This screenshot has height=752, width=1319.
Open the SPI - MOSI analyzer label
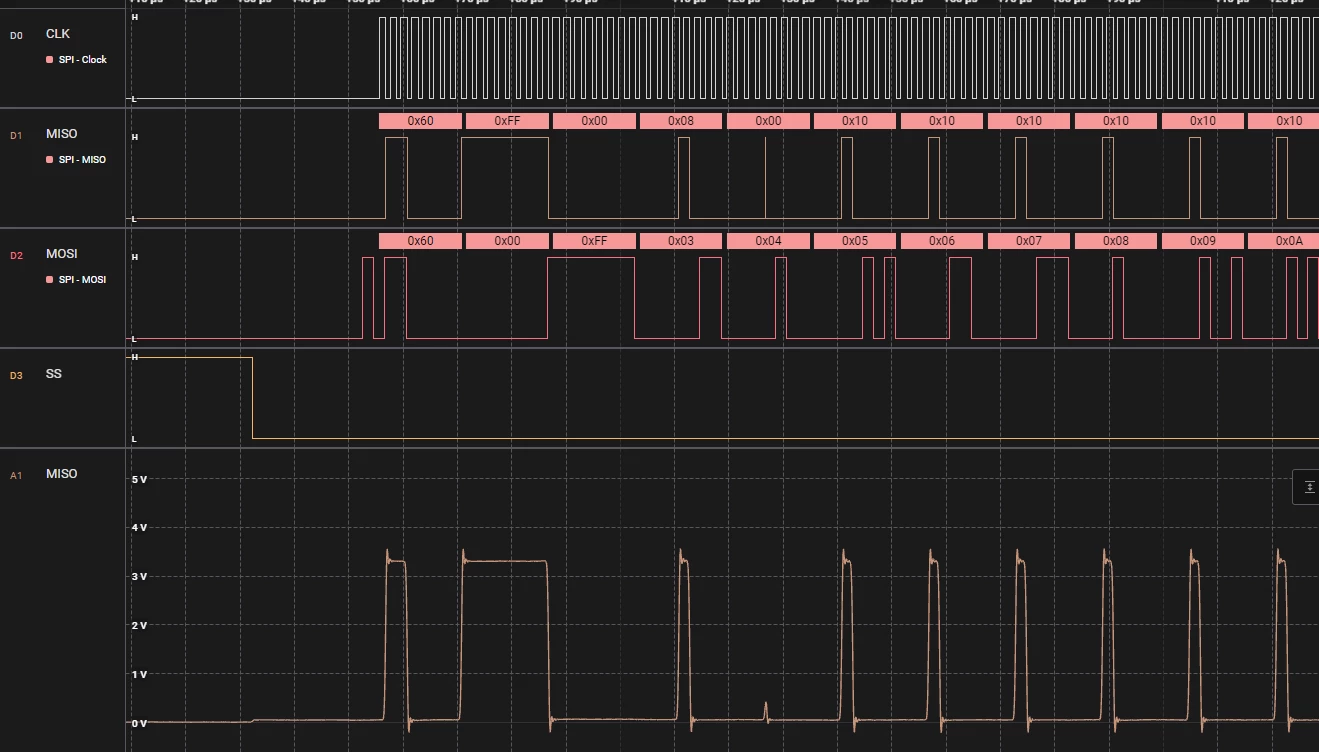tap(82, 280)
